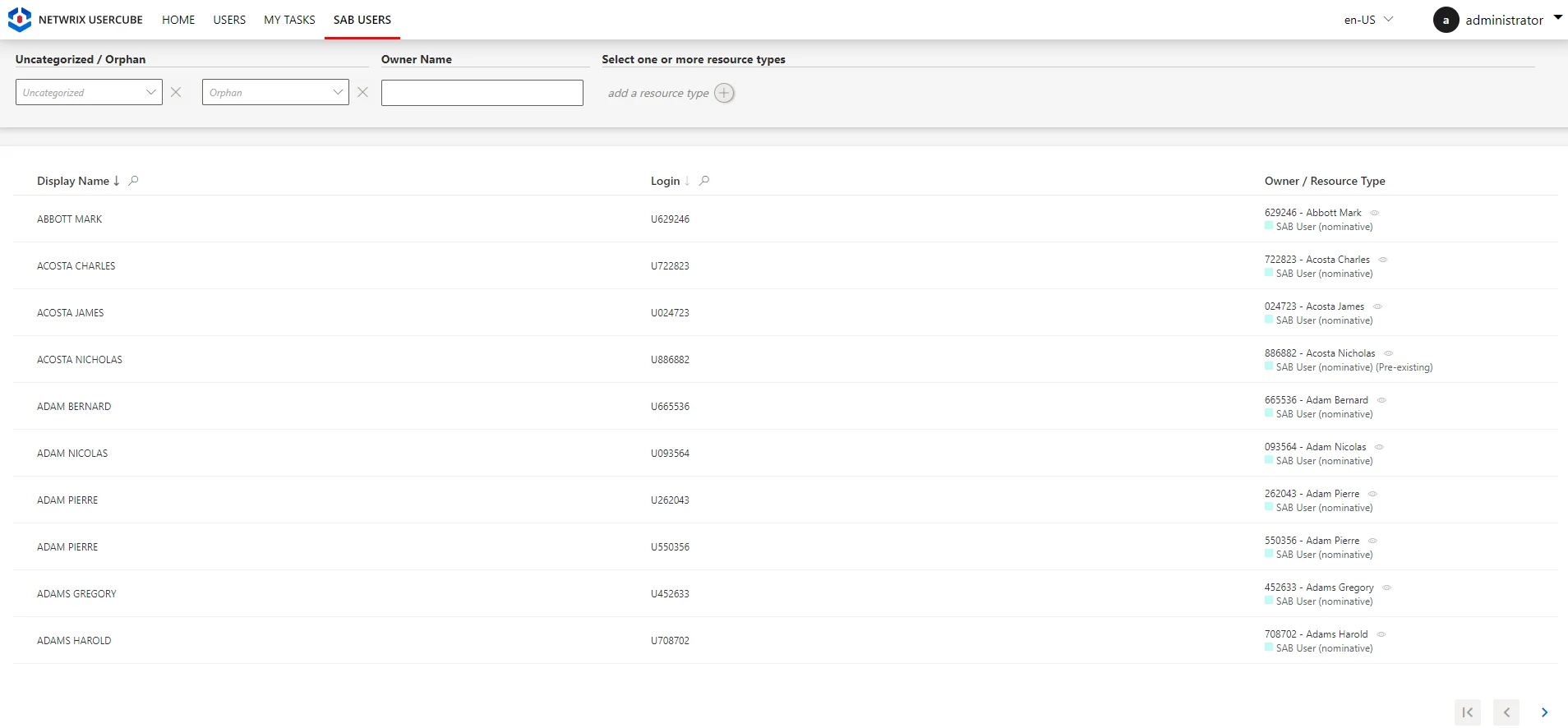
Task: Select the ACOSTA JAMES row name
Action: (71, 313)
